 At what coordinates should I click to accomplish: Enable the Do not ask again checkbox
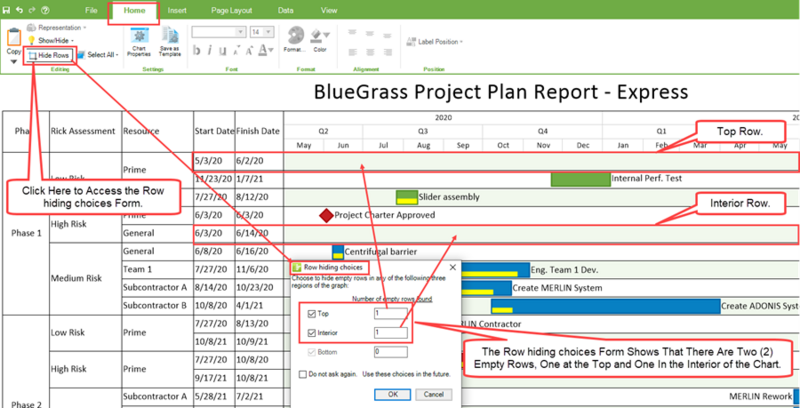coord(303,374)
